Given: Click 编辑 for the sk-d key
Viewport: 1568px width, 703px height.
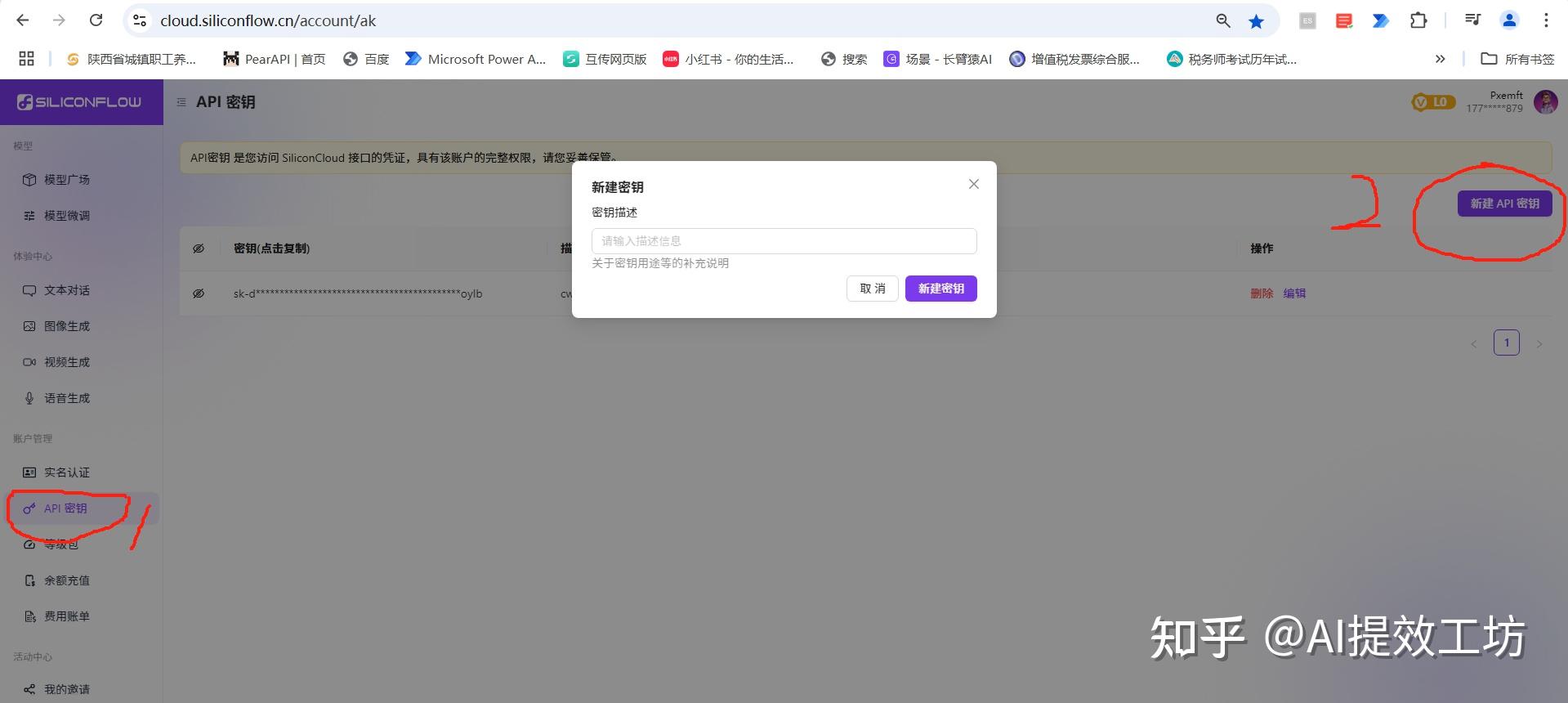Looking at the screenshot, I should [1294, 293].
